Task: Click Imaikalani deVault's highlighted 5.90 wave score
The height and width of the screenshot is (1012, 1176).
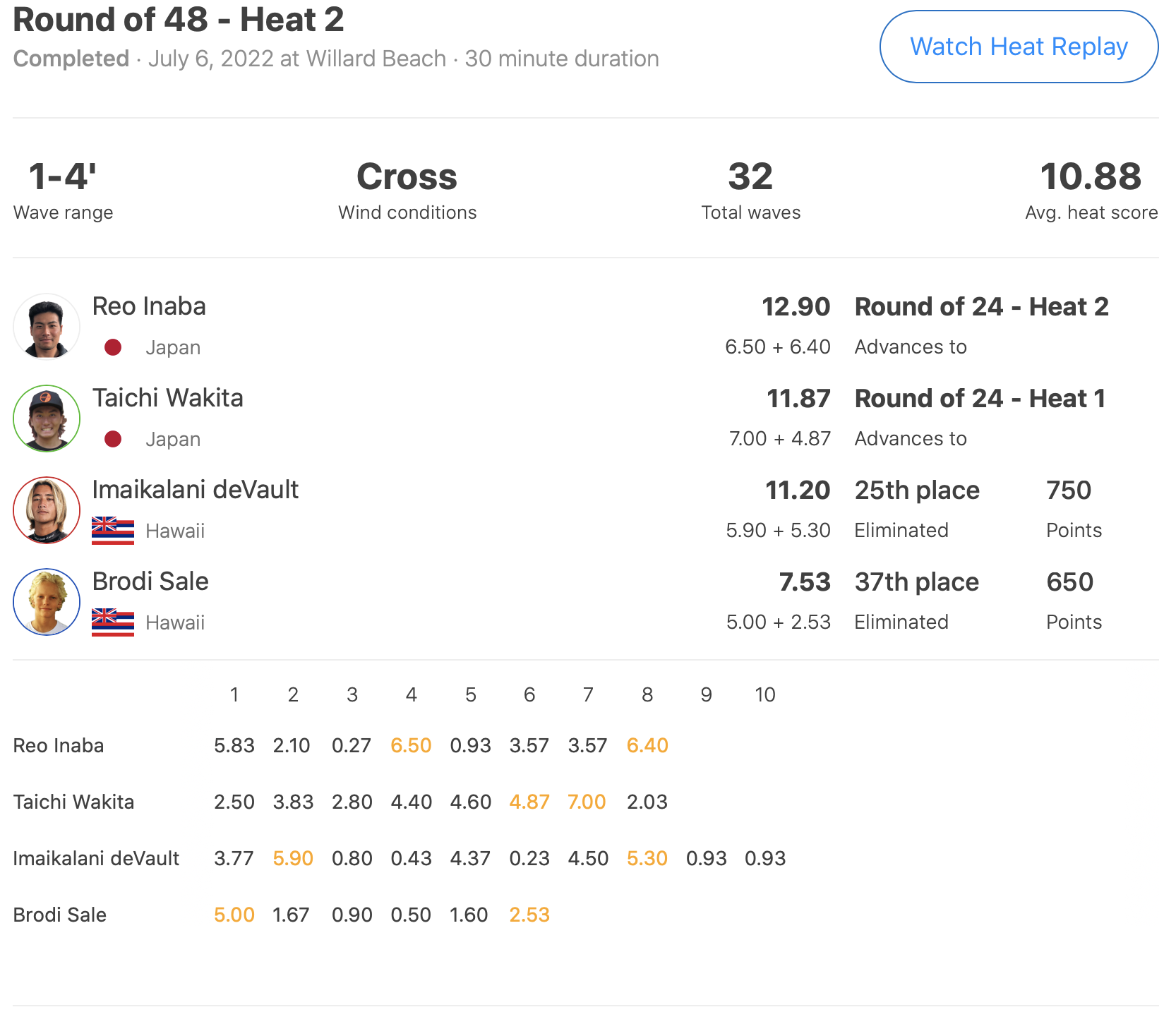Action: (x=293, y=859)
